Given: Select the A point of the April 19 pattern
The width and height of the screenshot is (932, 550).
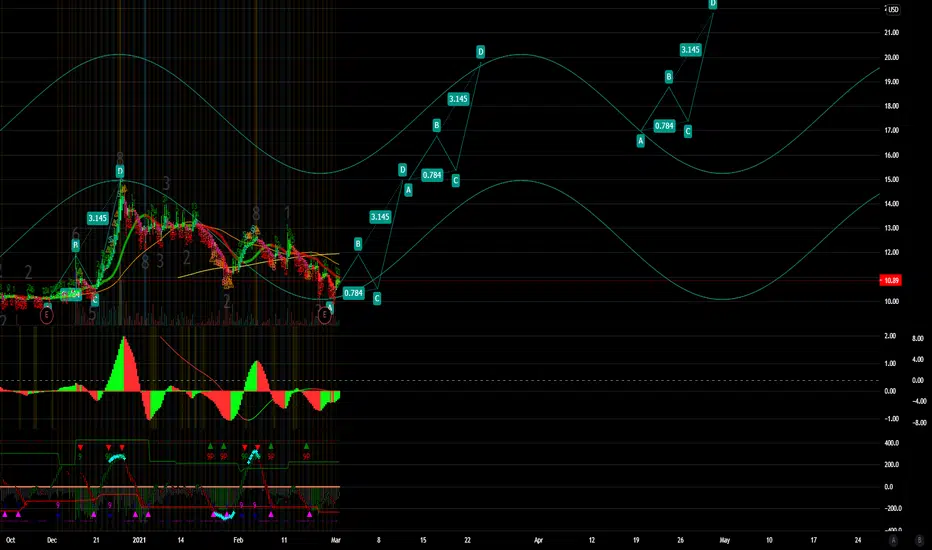Looking at the screenshot, I should click(x=640, y=141).
